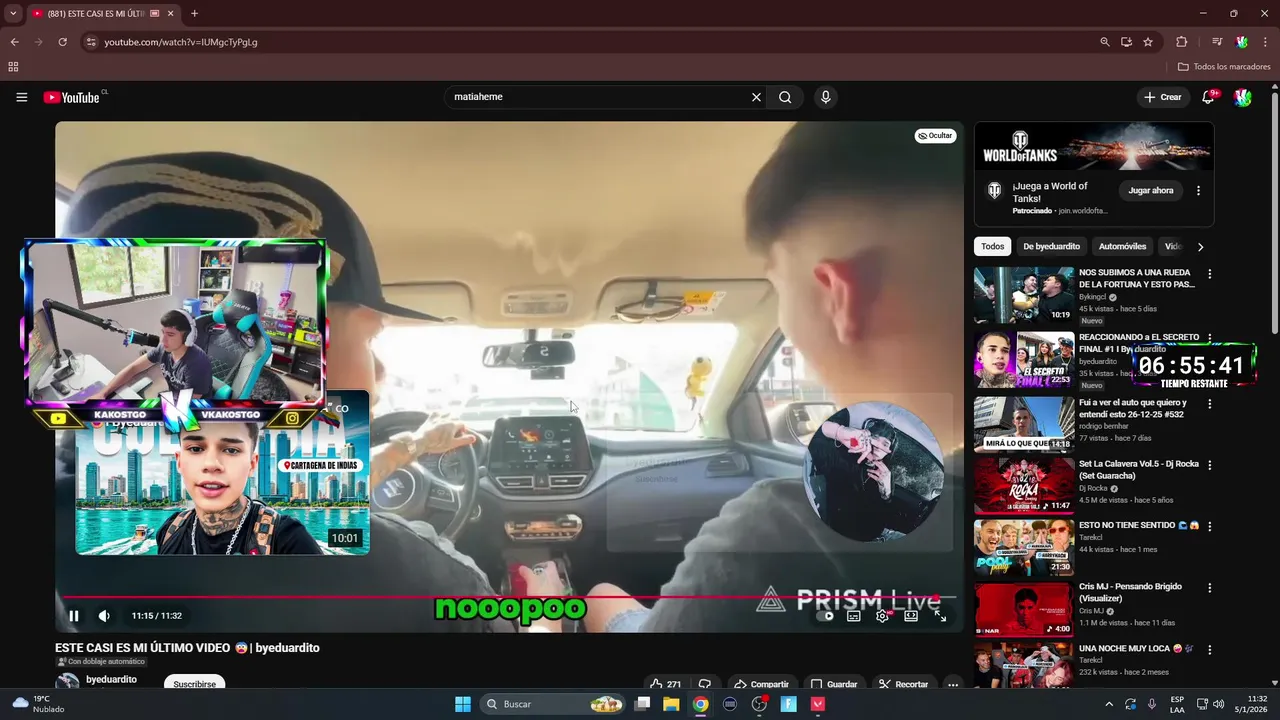Viewport: 1280px width, 720px height.
Task: Click the Con doblaje automático label
Action: coord(101,662)
